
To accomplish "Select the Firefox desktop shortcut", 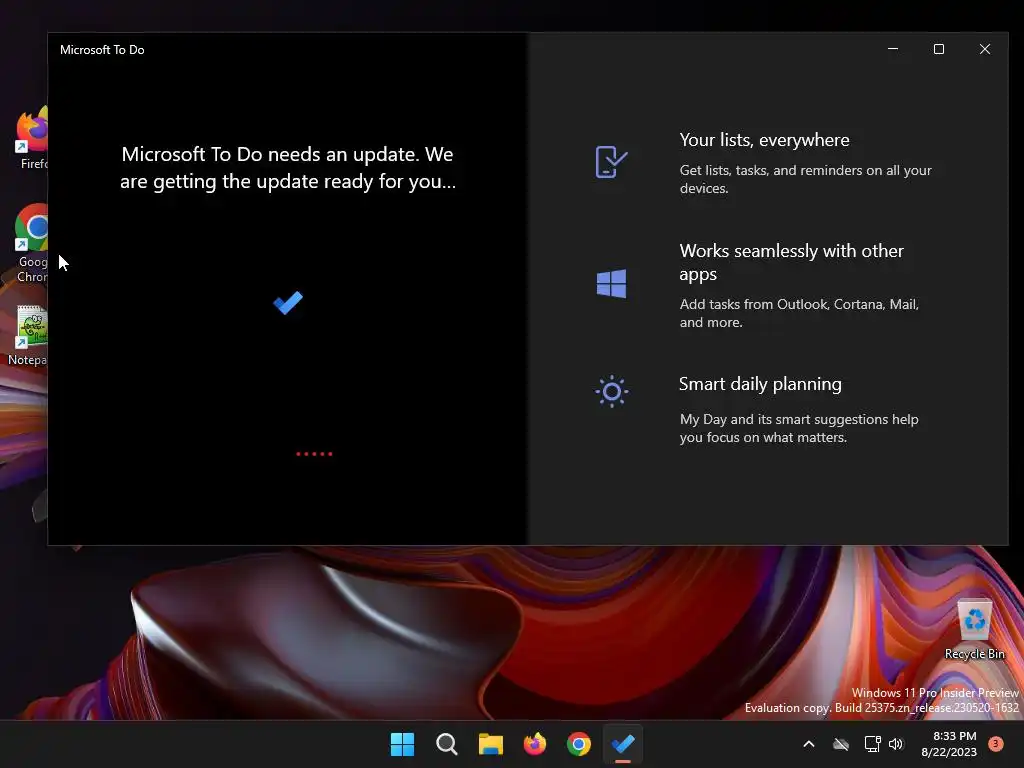I will coord(32,138).
